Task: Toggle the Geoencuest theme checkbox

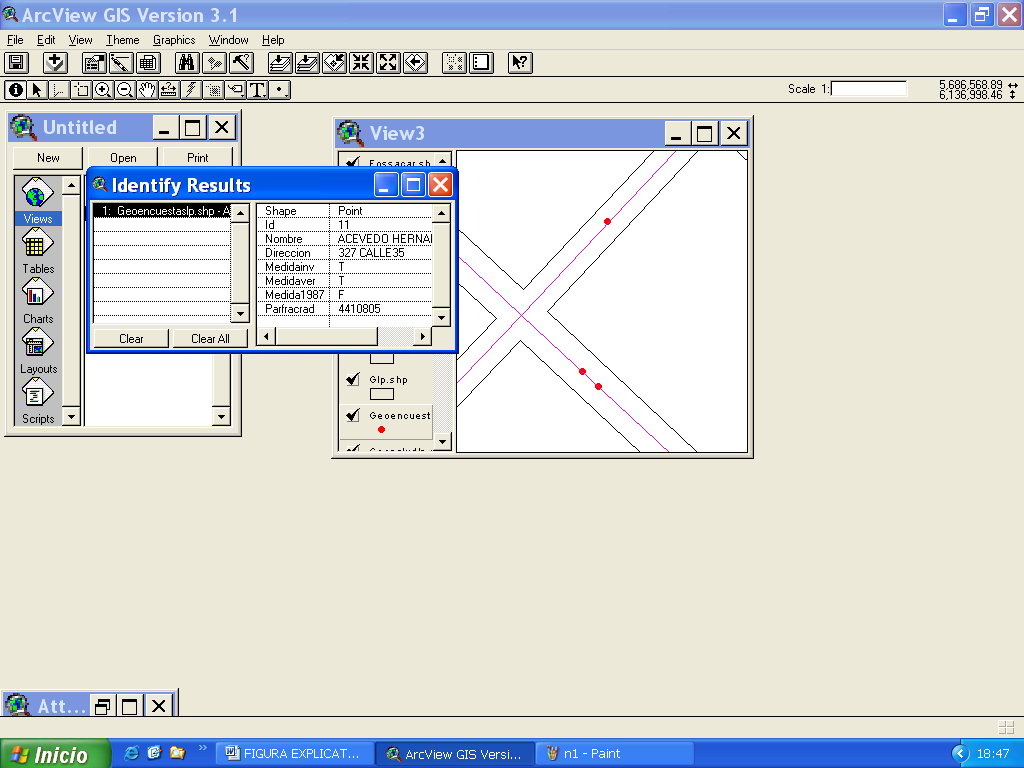Action: pyautogui.click(x=353, y=415)
